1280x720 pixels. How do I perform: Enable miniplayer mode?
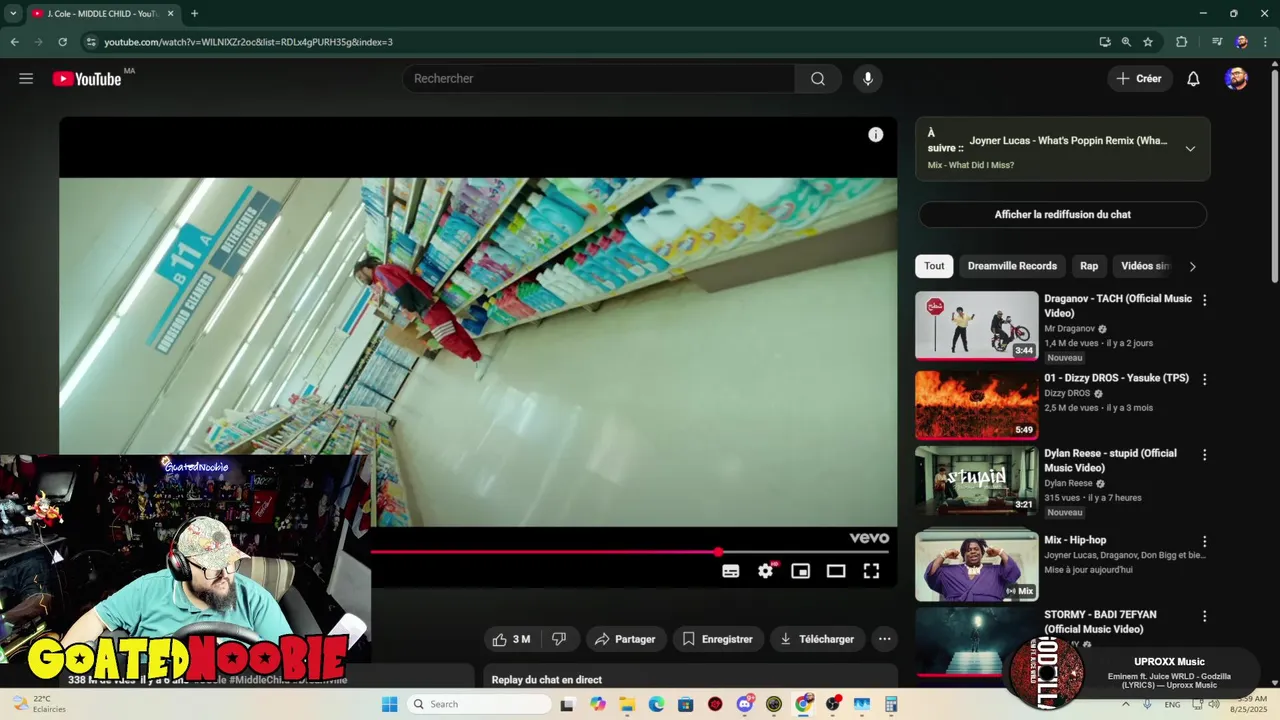tap(801, 571)
